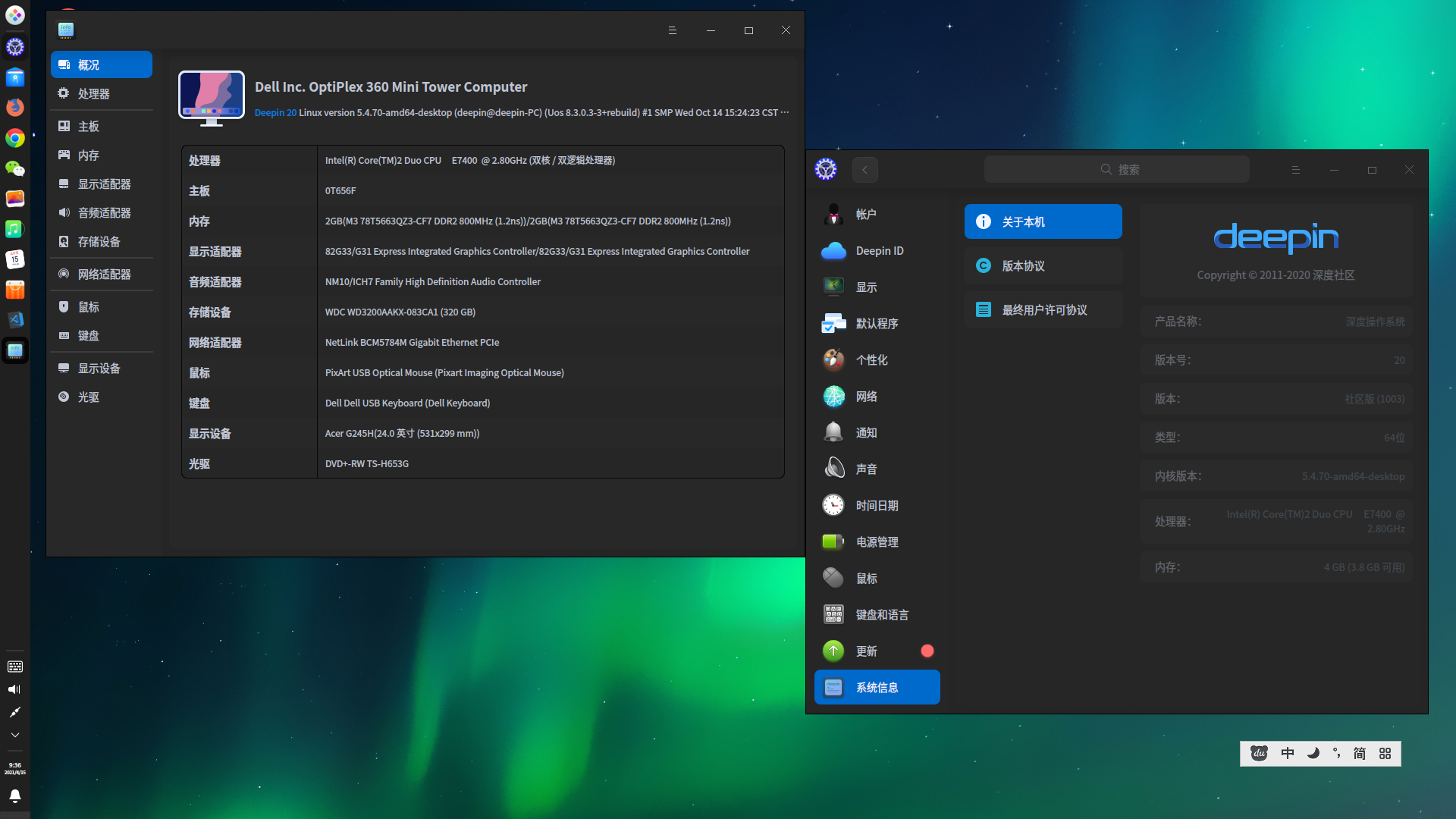The width and height of the screenshot is (1456, 819).
Task: Open 个性化 personalization settings
Action: pos(871,360)
